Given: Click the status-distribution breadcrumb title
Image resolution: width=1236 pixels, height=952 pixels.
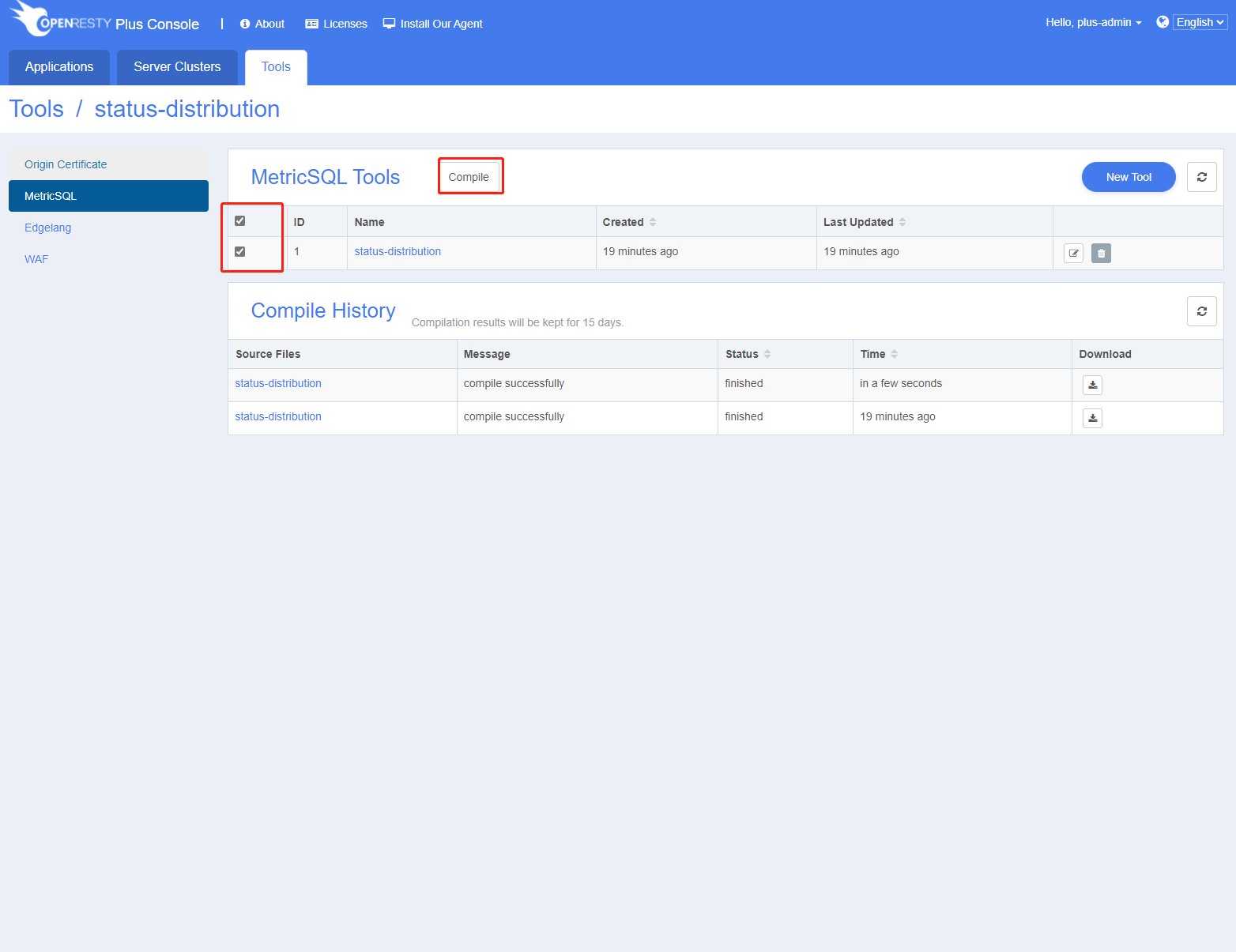Looking at the screenshot, I should [x=187, y=109].
